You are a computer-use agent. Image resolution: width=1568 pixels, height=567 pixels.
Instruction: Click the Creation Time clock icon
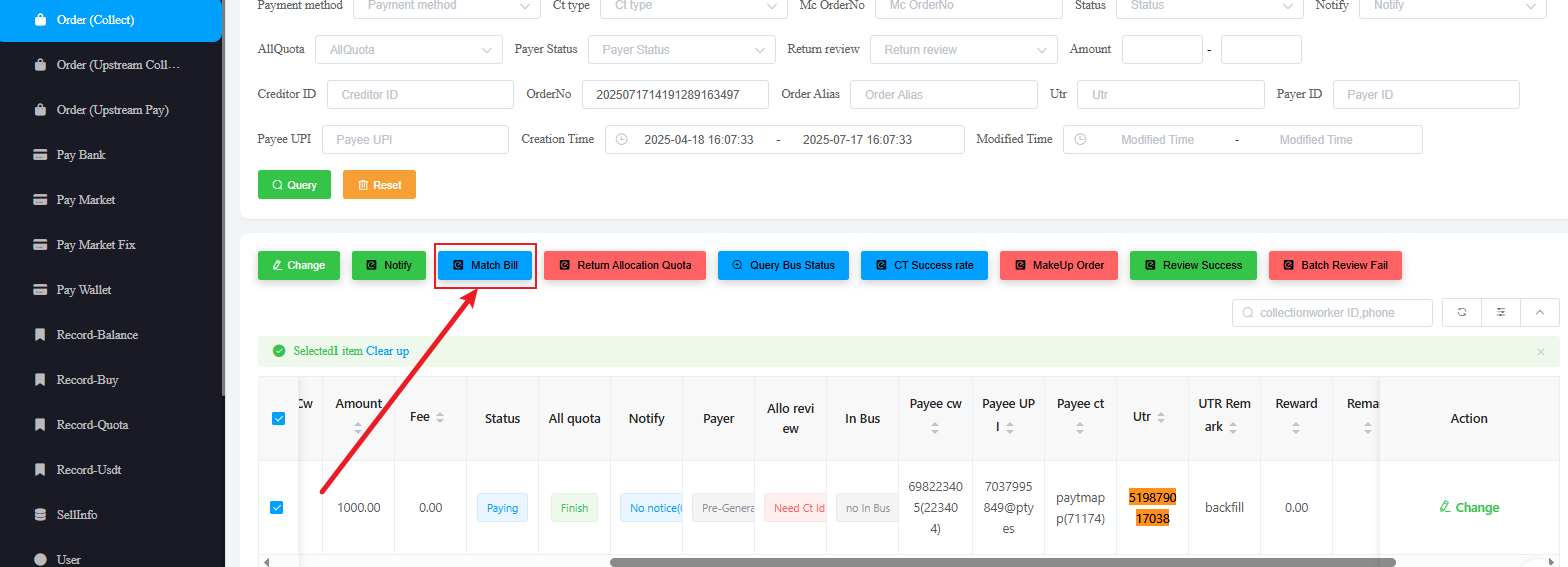[621, 140]
